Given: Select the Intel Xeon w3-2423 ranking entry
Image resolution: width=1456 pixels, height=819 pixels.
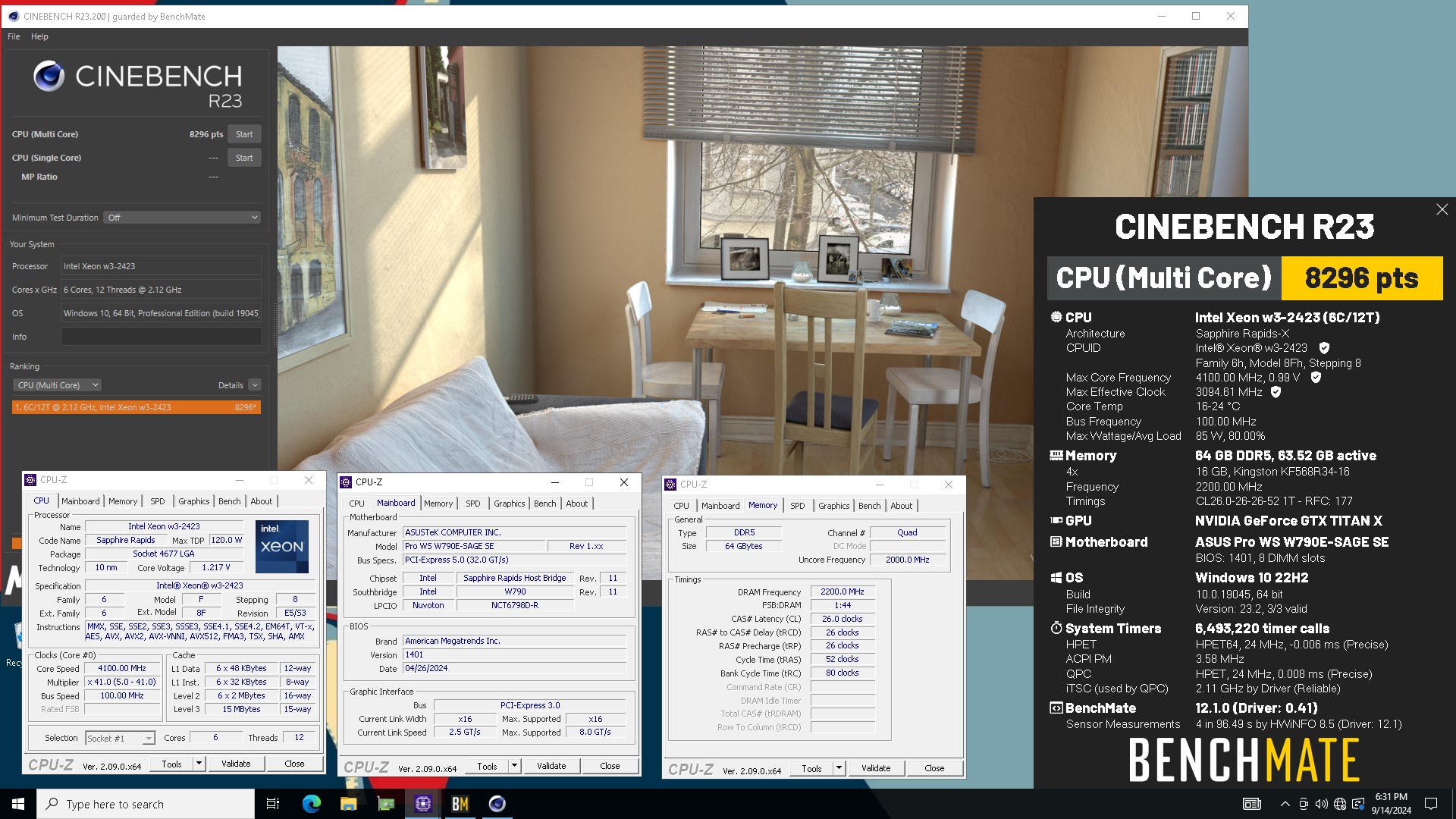Looking at the screenshot, I should pos(136,407).
